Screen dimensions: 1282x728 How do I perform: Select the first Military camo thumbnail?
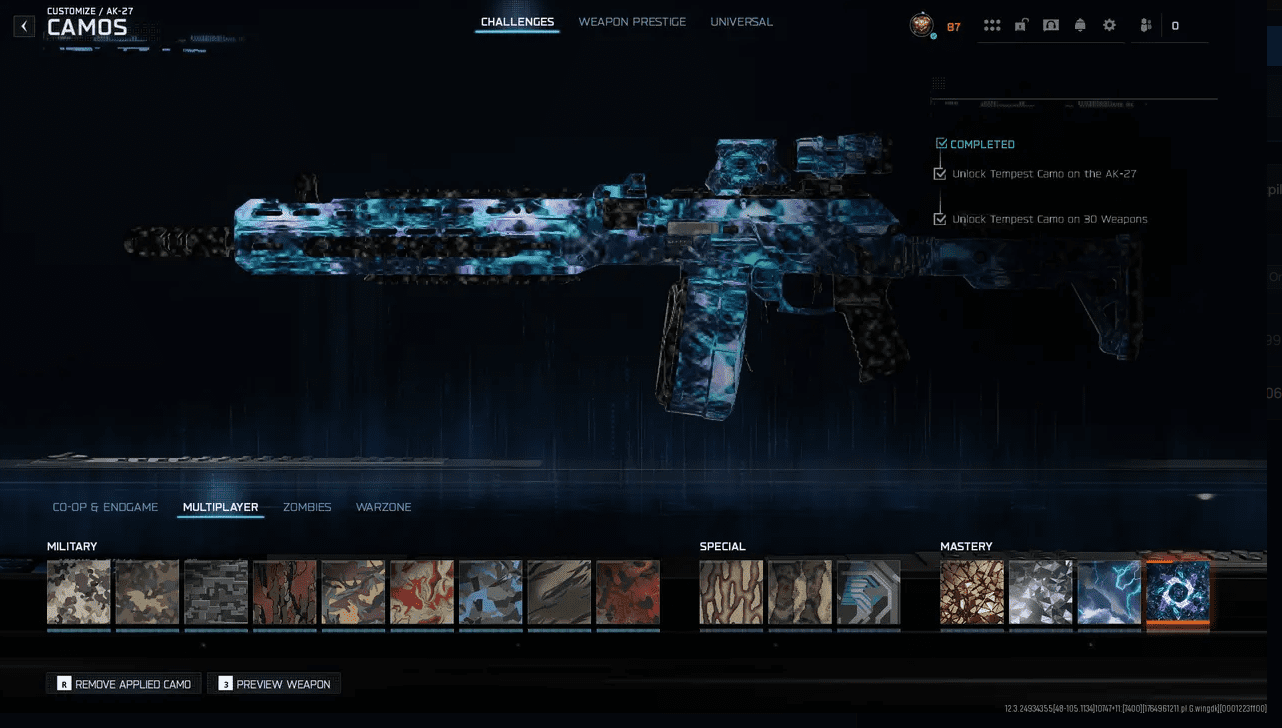click(x=79, y=592)
